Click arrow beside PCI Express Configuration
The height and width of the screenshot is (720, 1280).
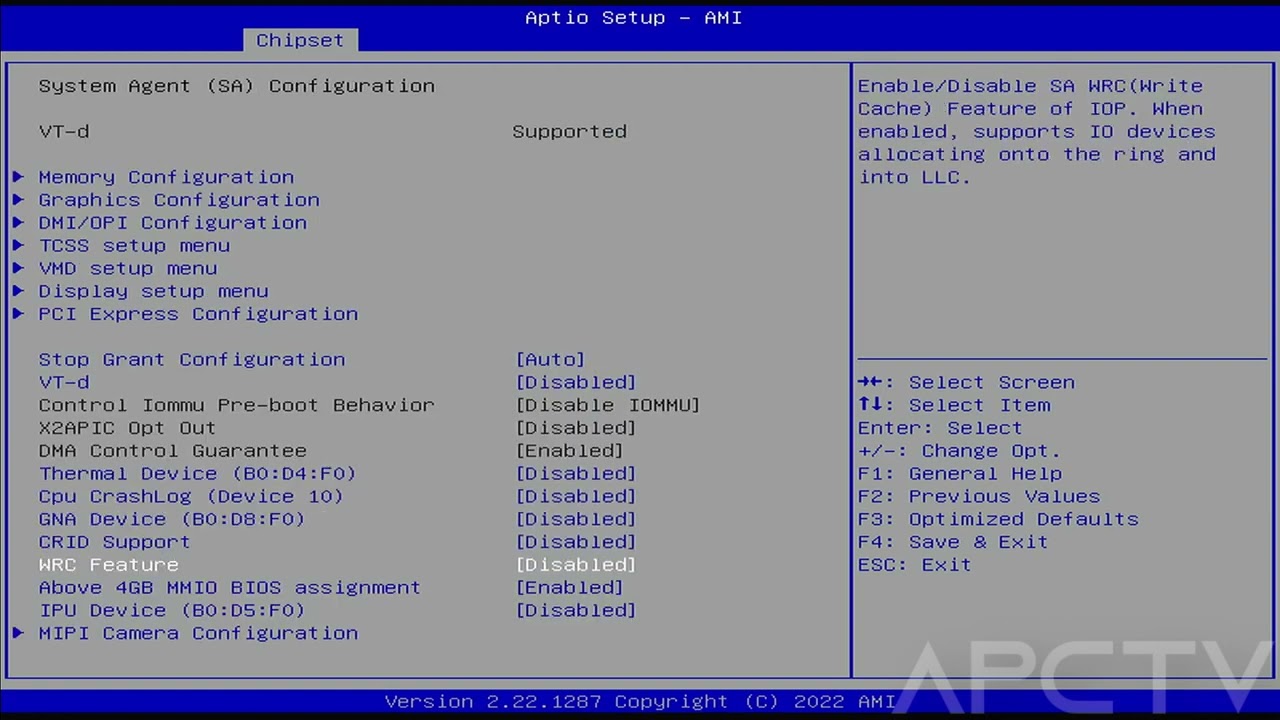click(x=19, y=314)
